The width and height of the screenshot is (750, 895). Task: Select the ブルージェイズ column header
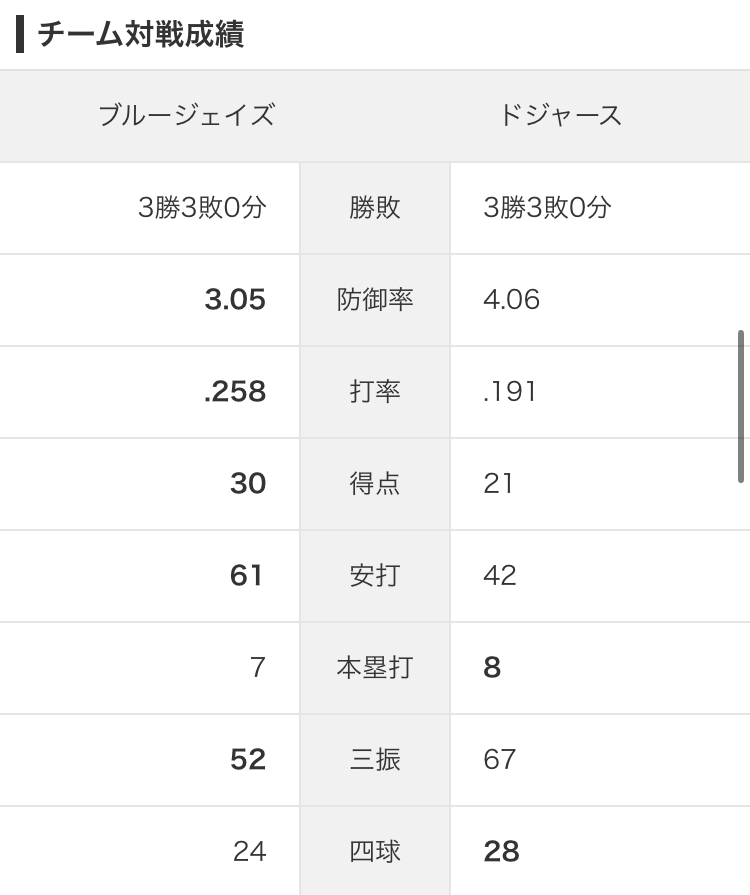point(187,115)
